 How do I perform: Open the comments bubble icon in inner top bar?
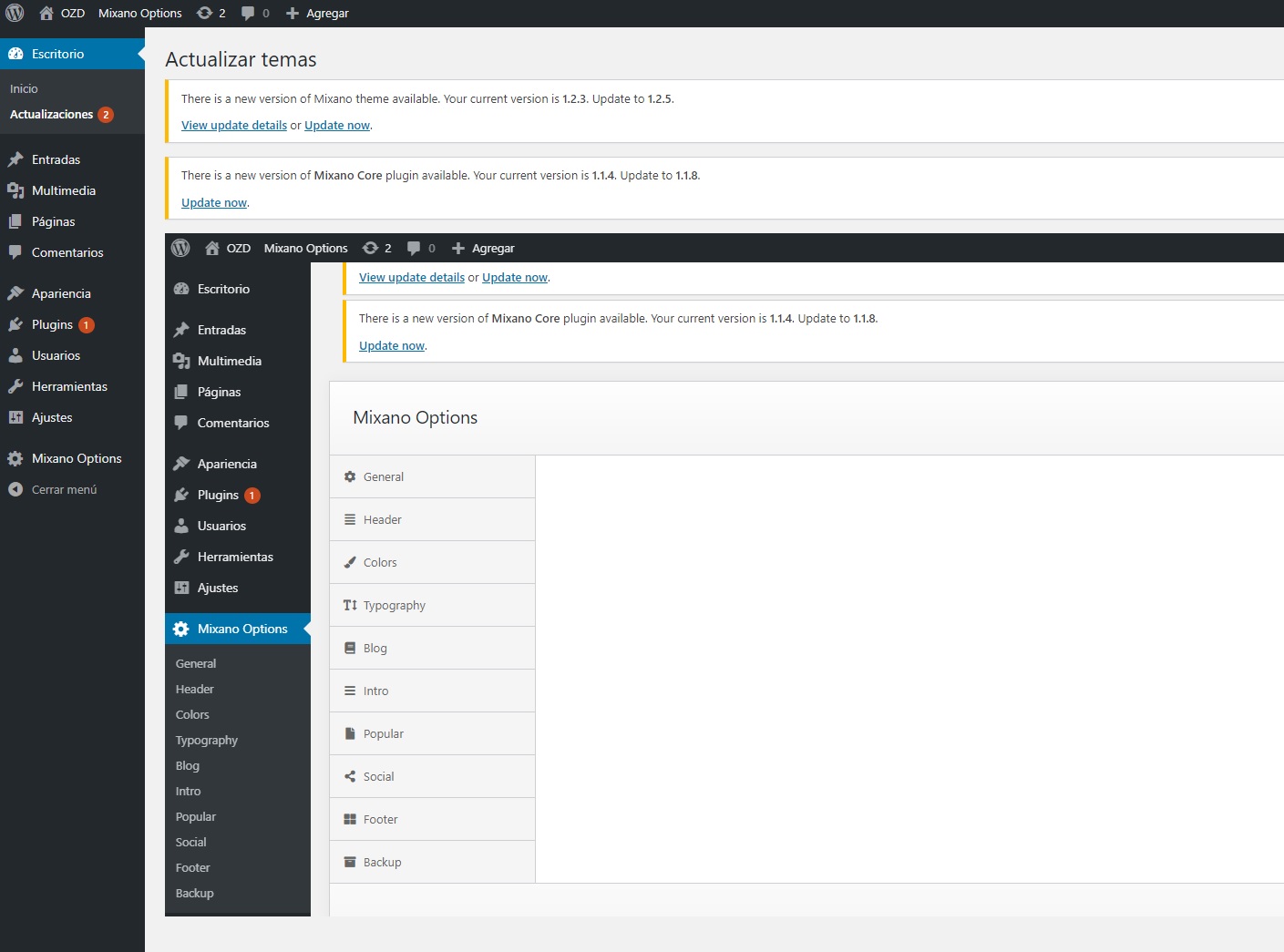(414, 248)
